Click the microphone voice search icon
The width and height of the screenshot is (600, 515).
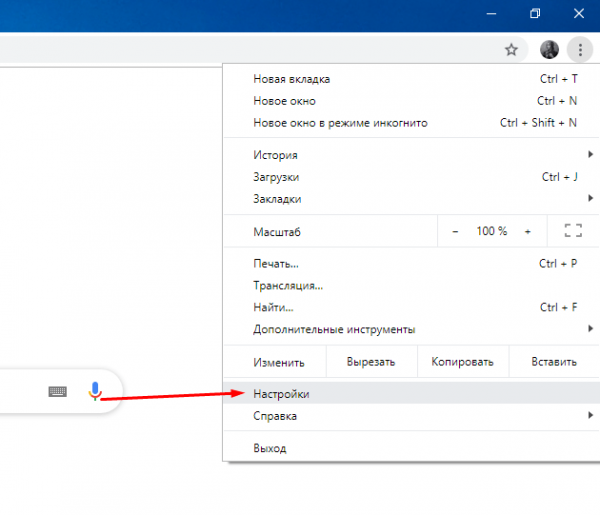coord(95,391)
